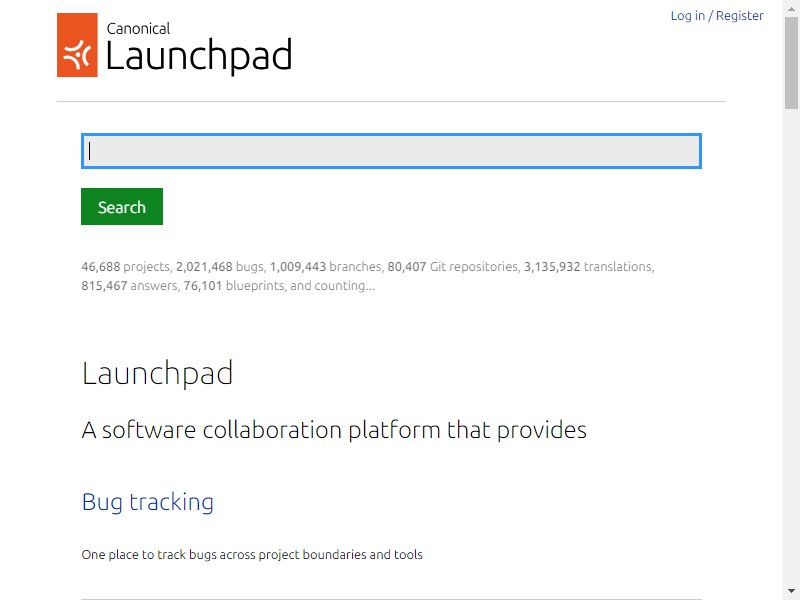Click the '46,688 projects' statistic text
Screen dimensions: 800x600
(126, 267)
